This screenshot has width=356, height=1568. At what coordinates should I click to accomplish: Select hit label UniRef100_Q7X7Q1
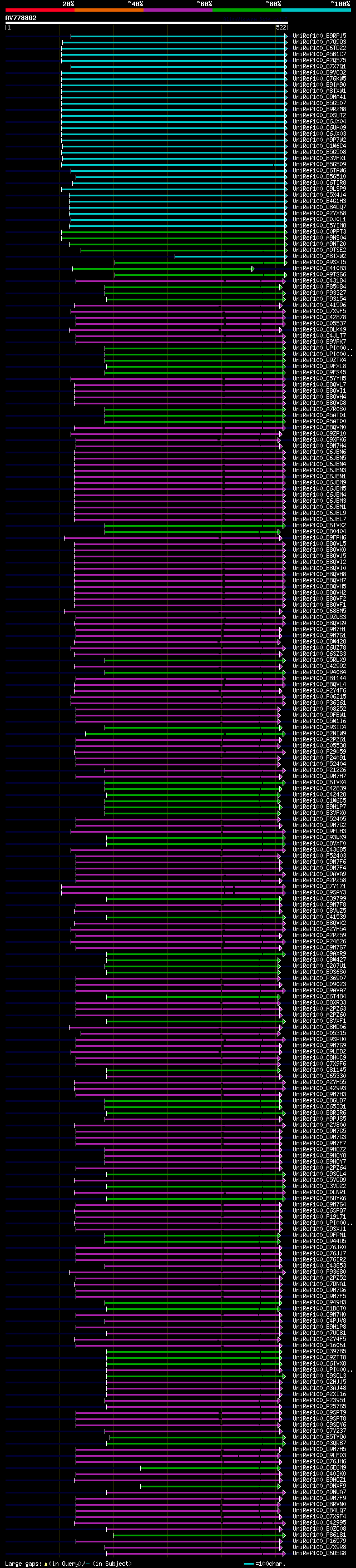(x=319, y=66)
